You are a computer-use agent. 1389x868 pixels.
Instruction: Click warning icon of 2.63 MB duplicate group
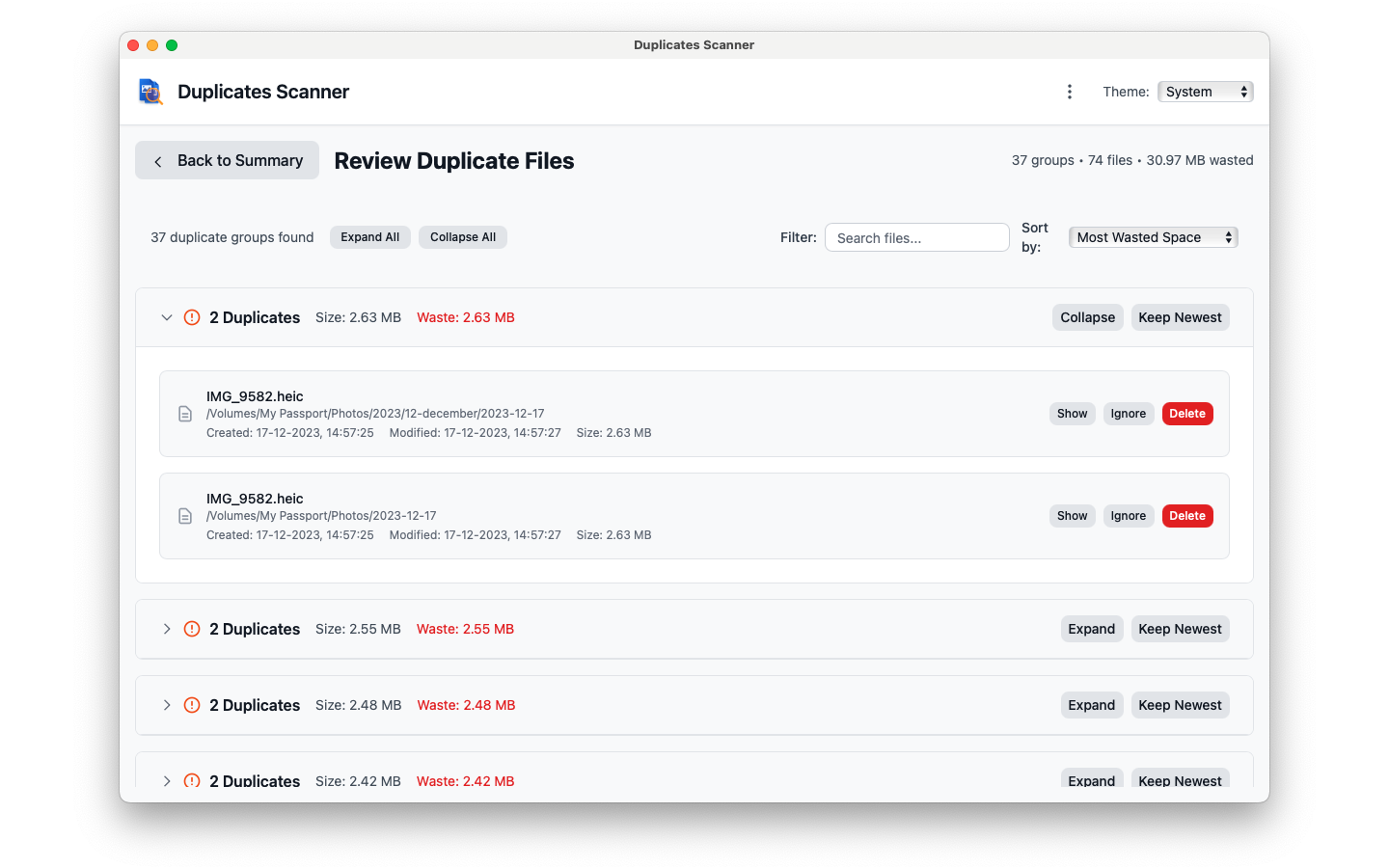click(x=192, y=317)
